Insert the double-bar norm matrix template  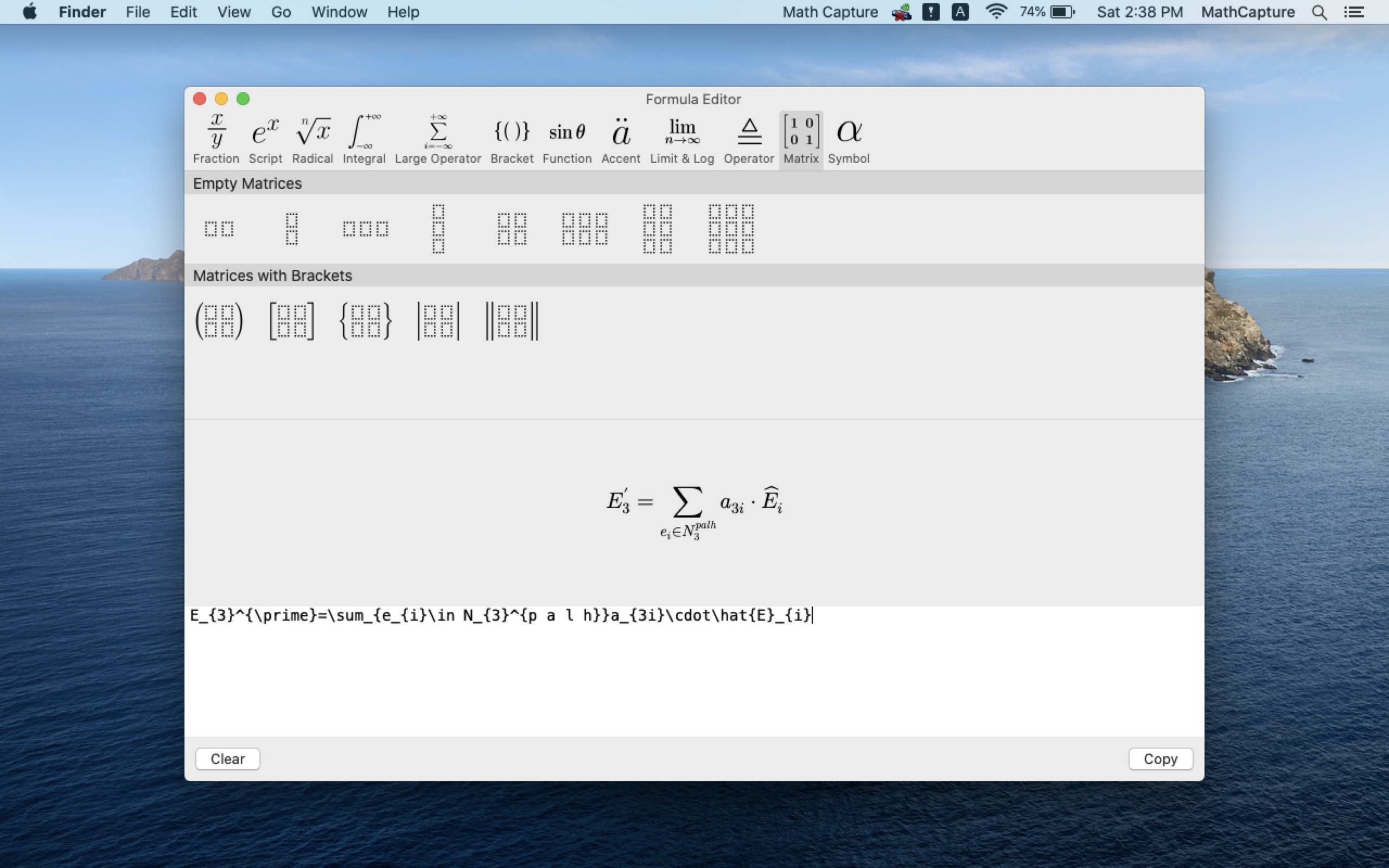point(512,321)
